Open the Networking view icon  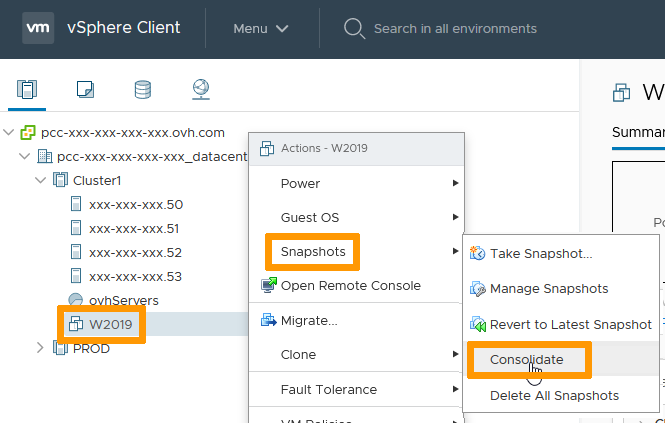200,90
